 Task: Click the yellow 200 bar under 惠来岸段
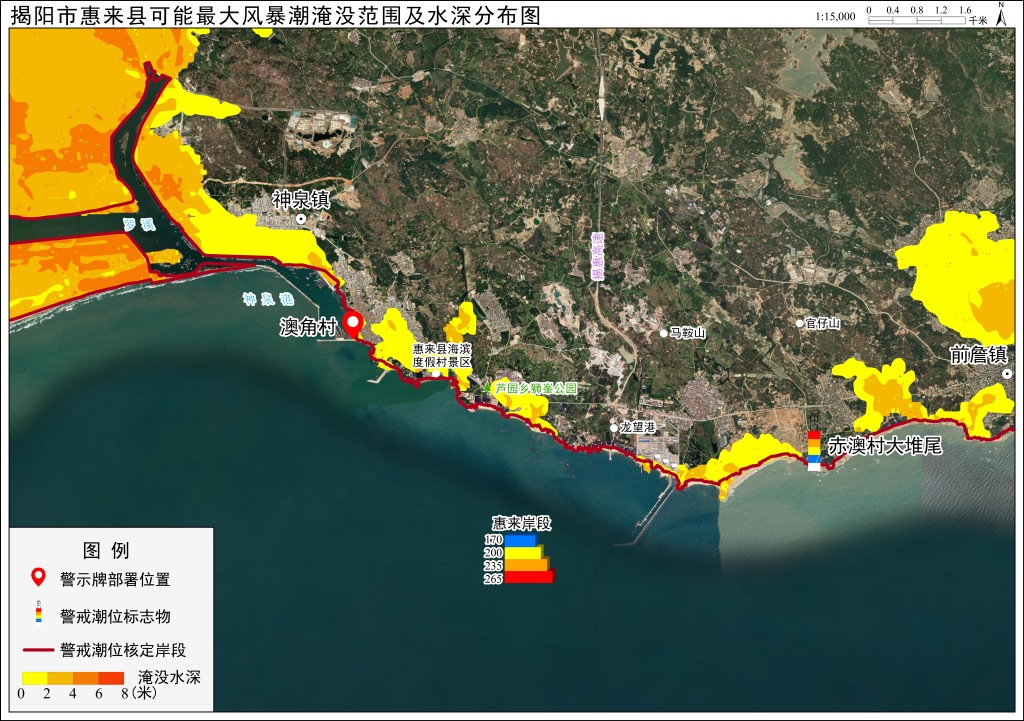523,553
